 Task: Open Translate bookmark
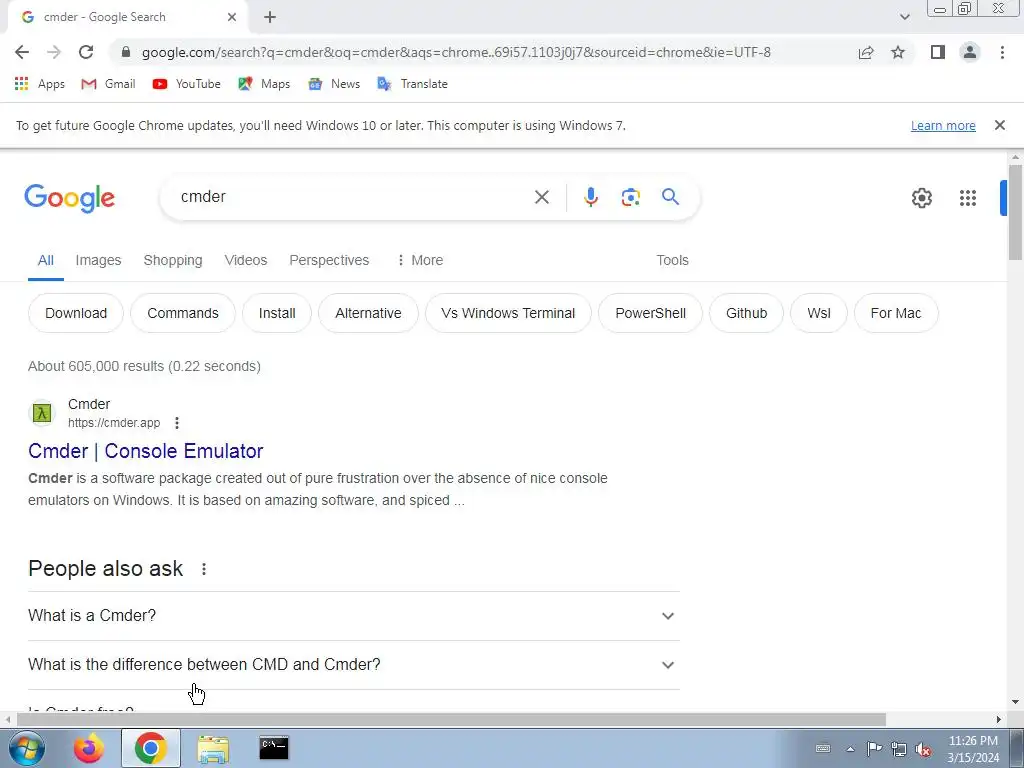point(412,84)
